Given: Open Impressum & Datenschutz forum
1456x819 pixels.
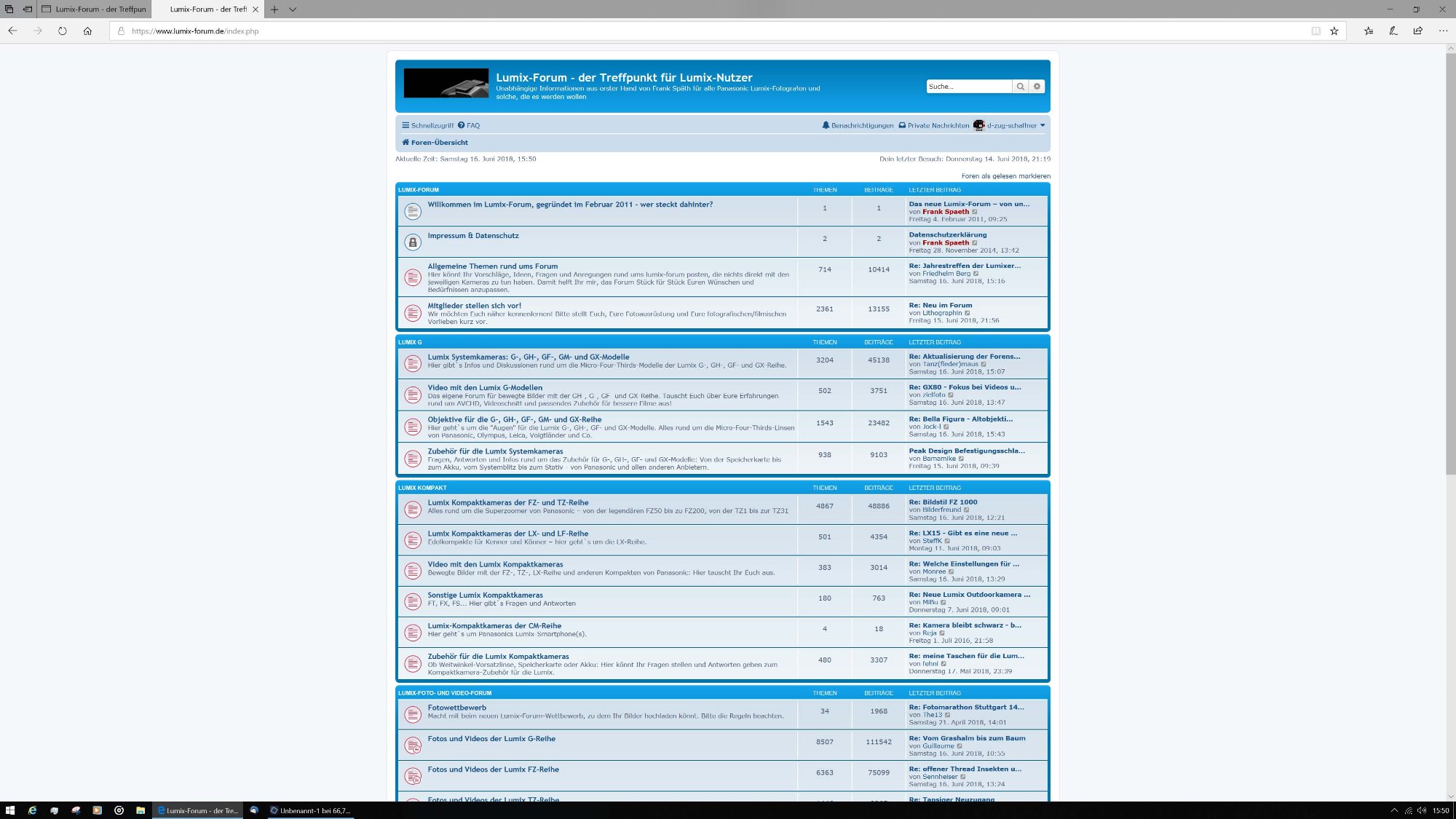Looking at the screenshot, I should tap(473, 236).
